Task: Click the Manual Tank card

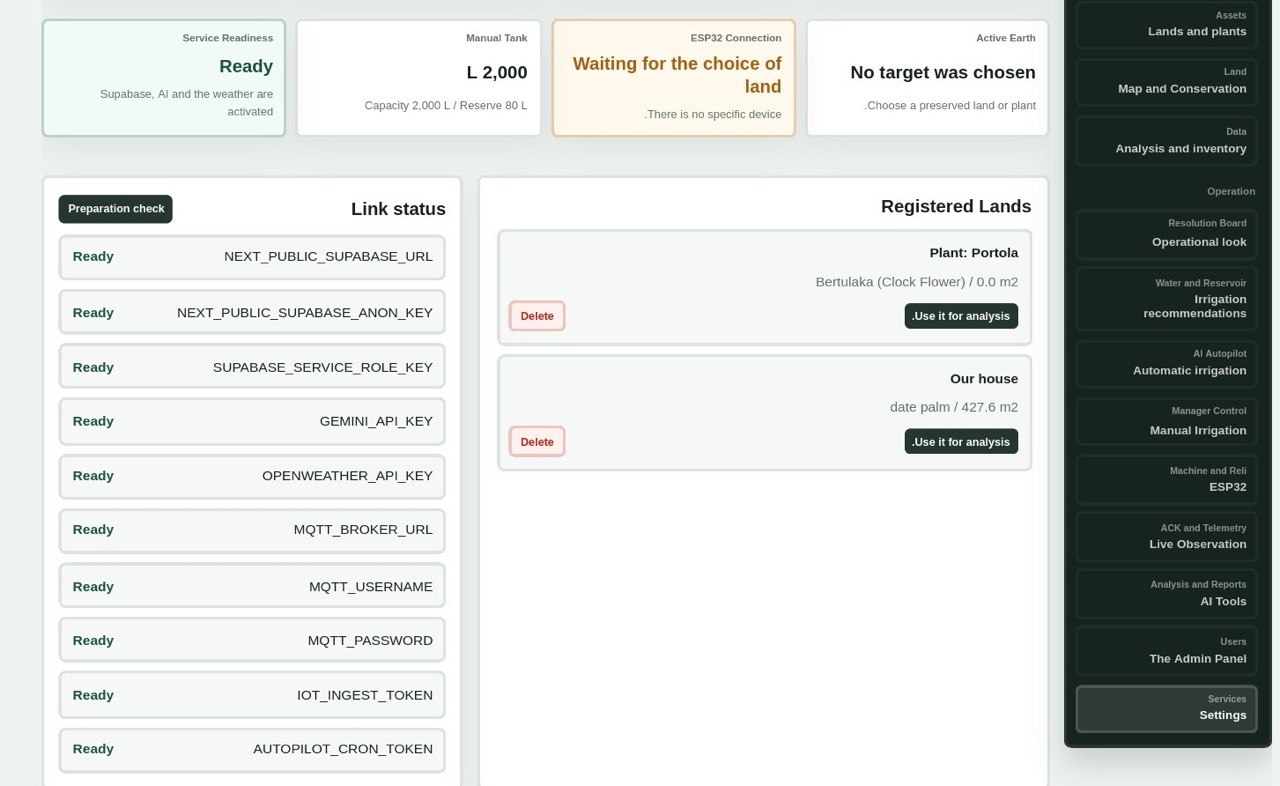Action: pyautogui.click(x=419, y=78)
